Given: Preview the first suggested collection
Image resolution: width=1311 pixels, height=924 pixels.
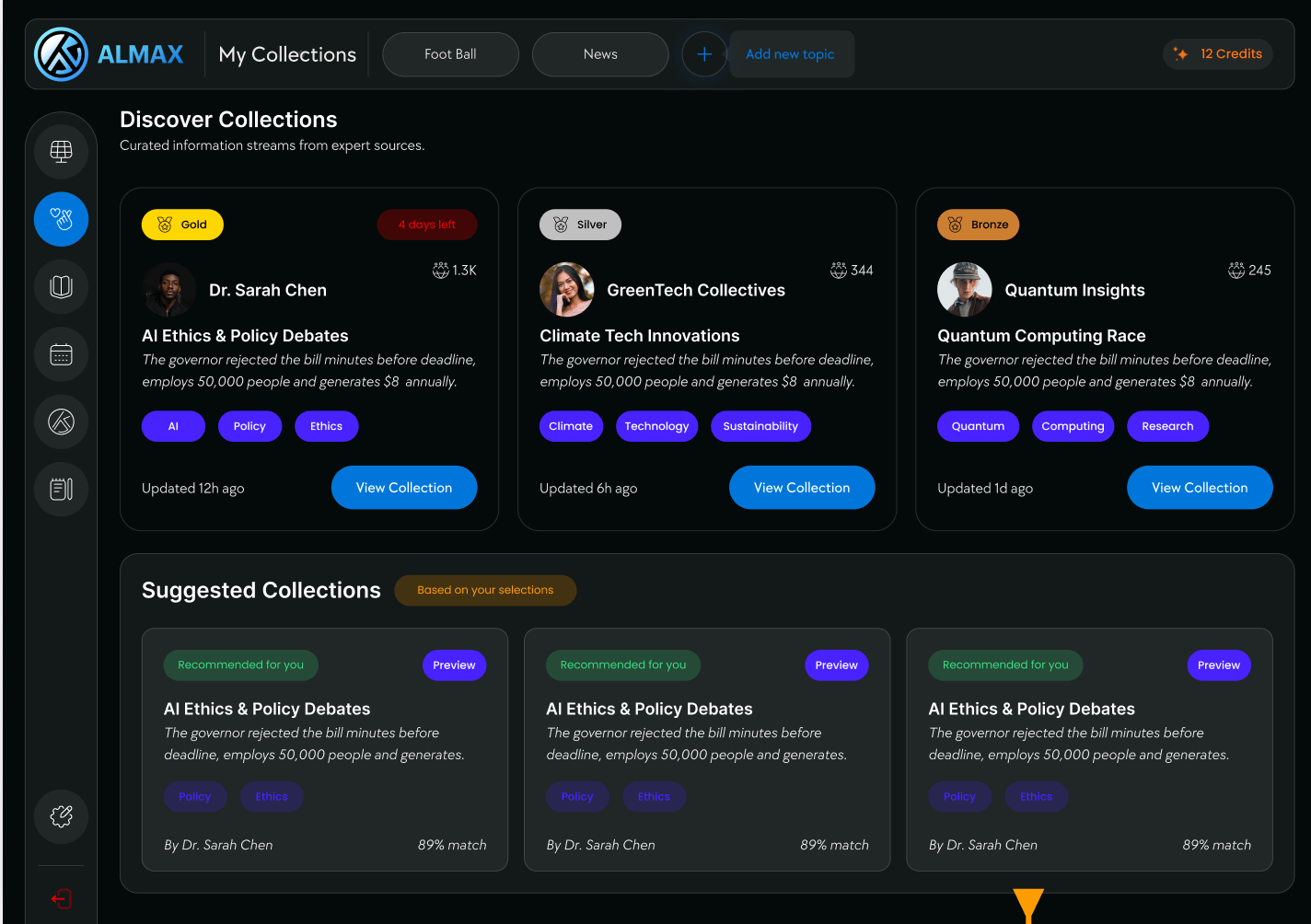Looking at the screenshot, I should (x=454, y=665).
